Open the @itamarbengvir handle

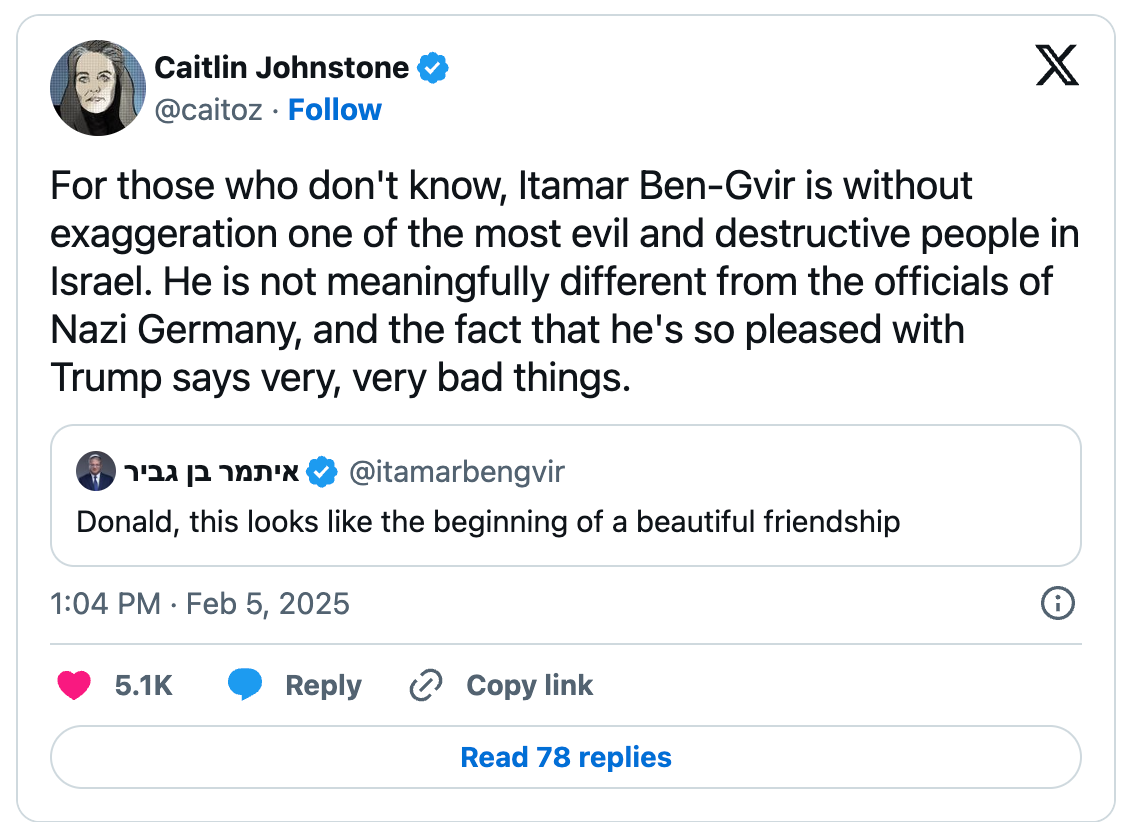click(x=457, y=472)
